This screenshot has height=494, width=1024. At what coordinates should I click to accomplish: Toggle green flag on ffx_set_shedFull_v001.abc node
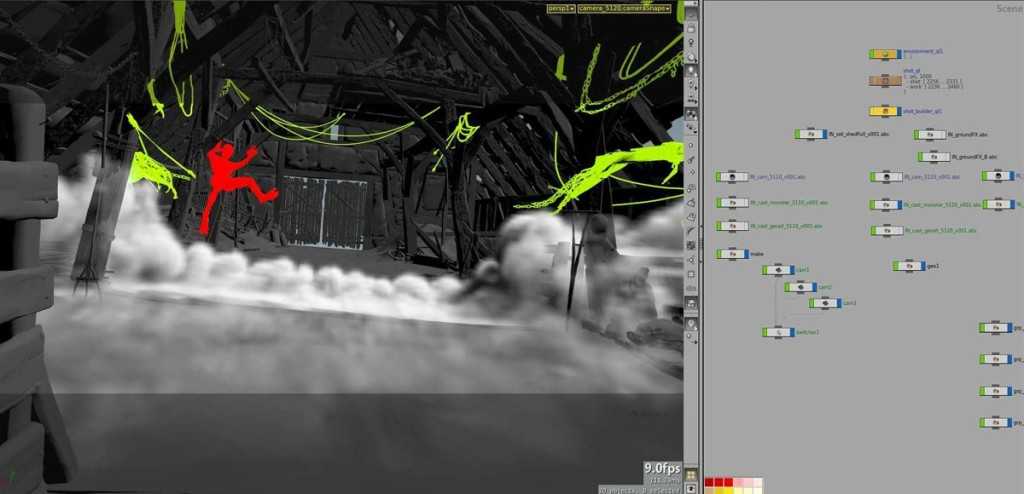(798, 134)
